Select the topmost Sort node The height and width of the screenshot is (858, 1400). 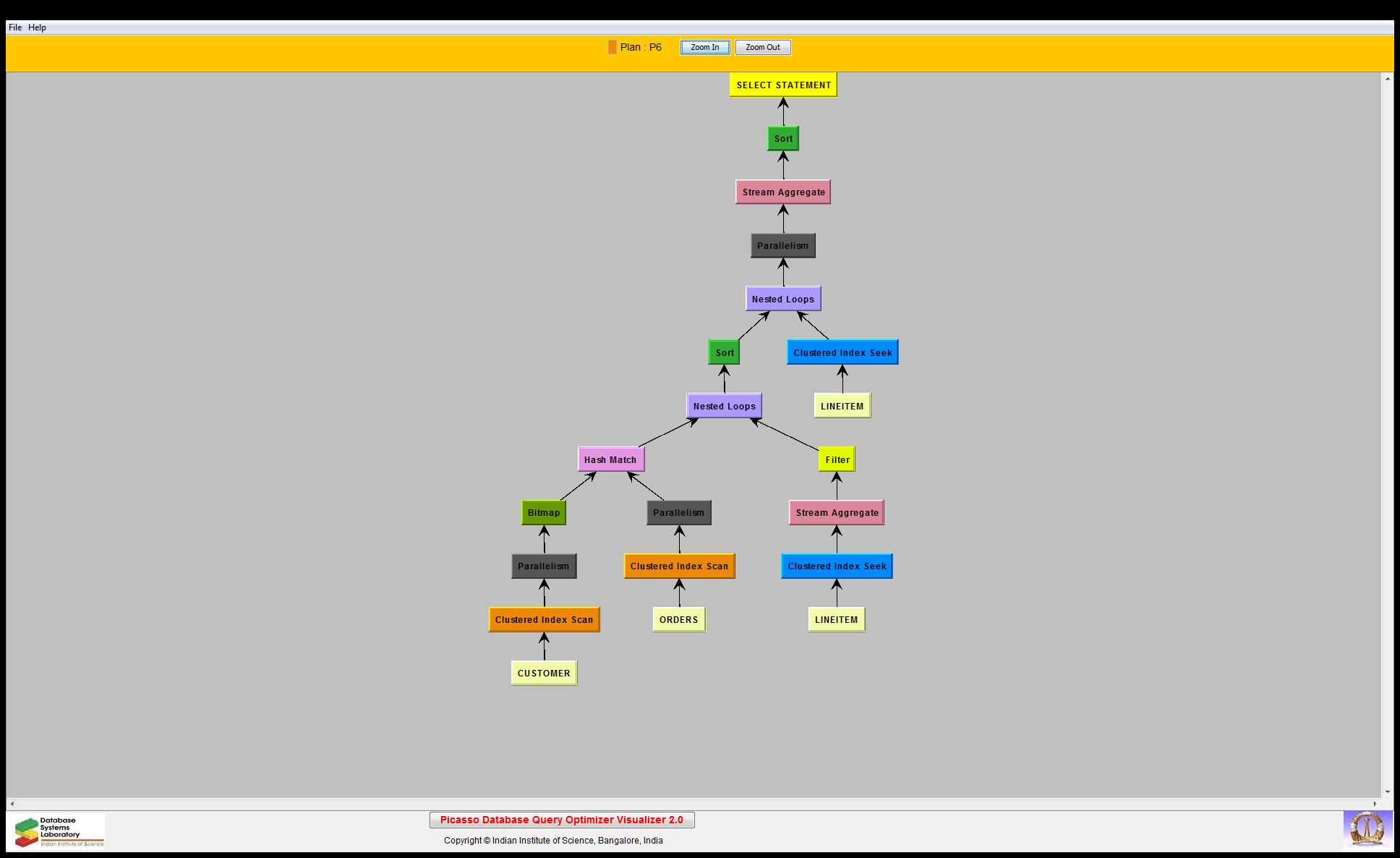pyautogui.click(x=783, y=138)
